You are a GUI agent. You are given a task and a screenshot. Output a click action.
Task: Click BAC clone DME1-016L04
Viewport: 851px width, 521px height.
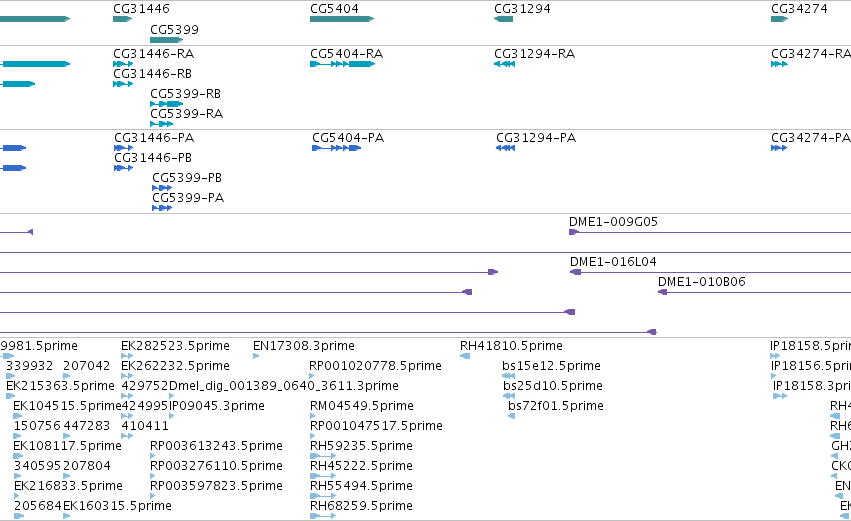coord(613,262)
